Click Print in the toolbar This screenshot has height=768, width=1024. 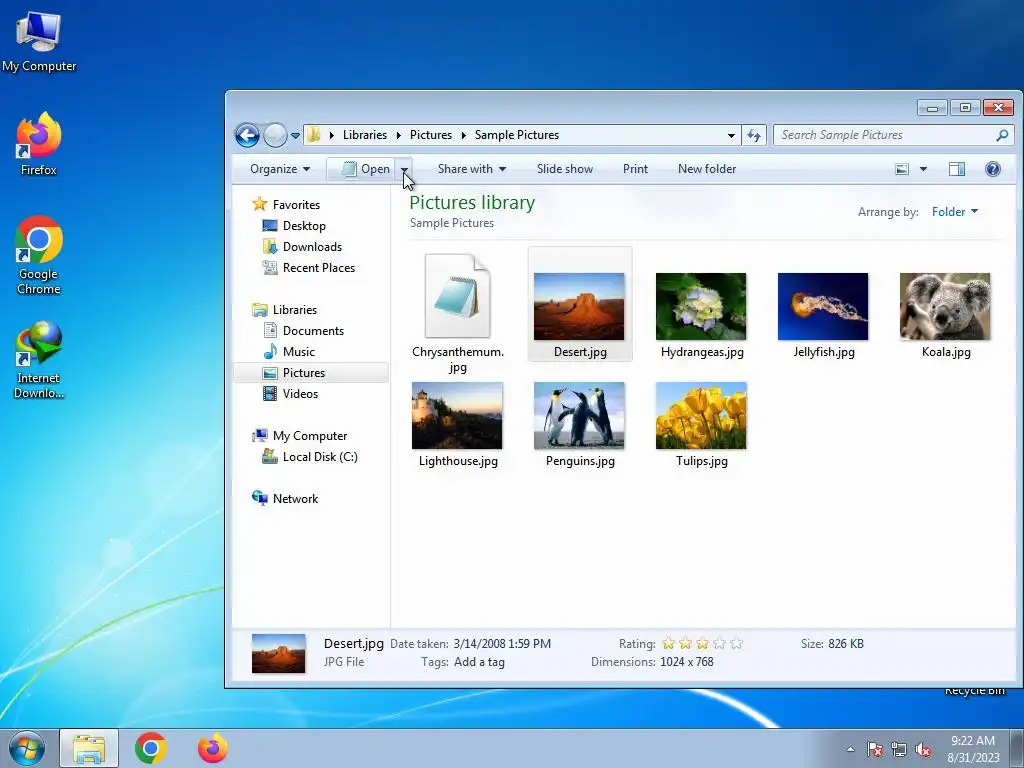635,169
